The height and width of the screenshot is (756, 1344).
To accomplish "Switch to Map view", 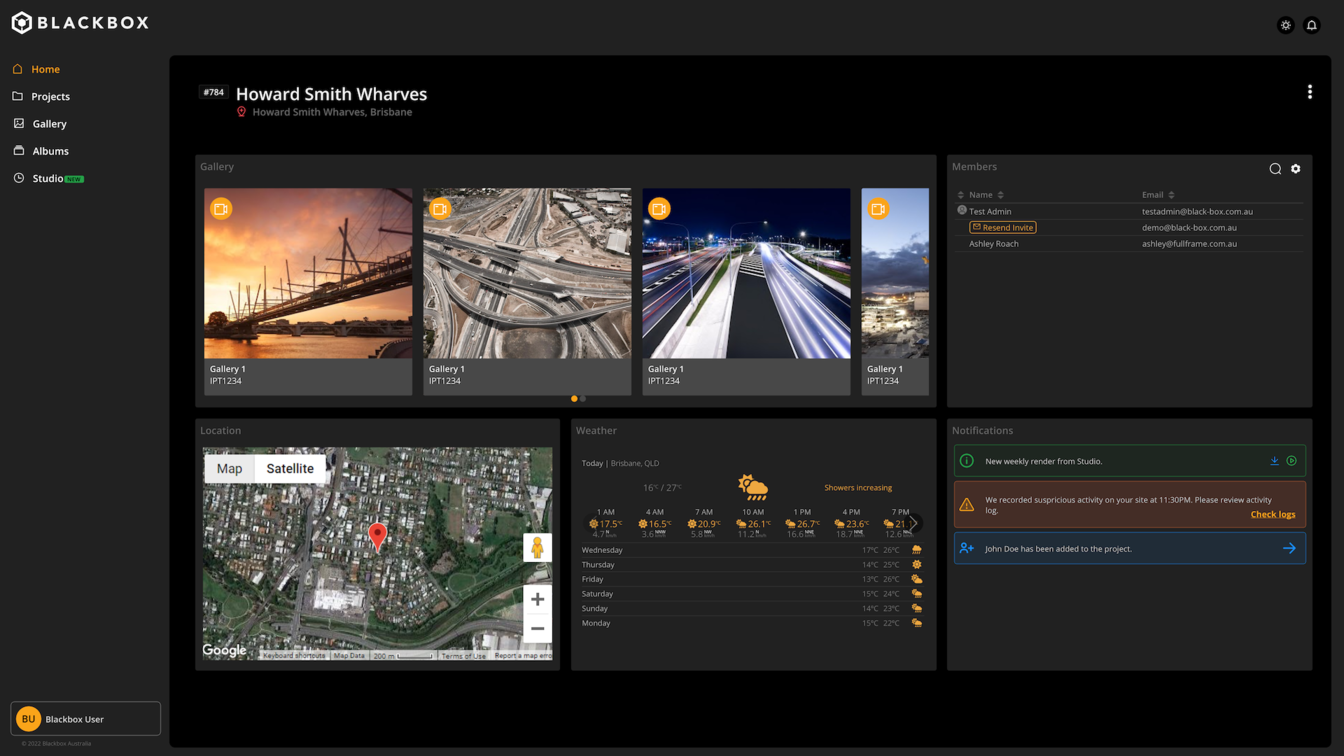I will (x=229, y=468).
